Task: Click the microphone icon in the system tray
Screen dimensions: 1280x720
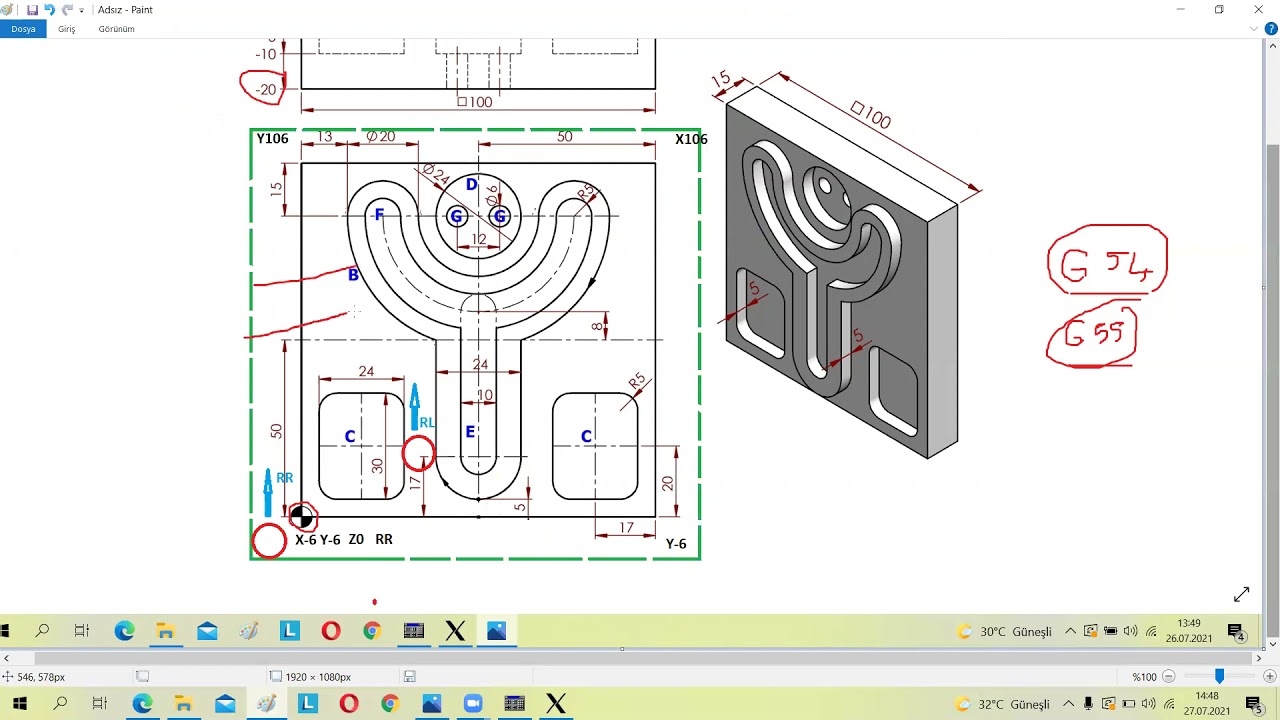Action: (x=1088, y=704)
